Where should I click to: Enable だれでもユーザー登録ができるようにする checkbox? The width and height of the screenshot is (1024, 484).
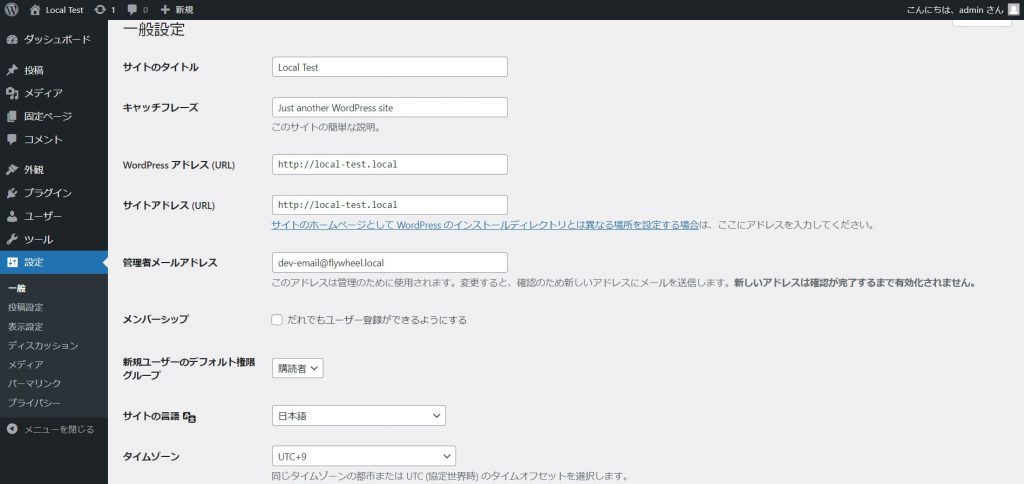point(277,320)
